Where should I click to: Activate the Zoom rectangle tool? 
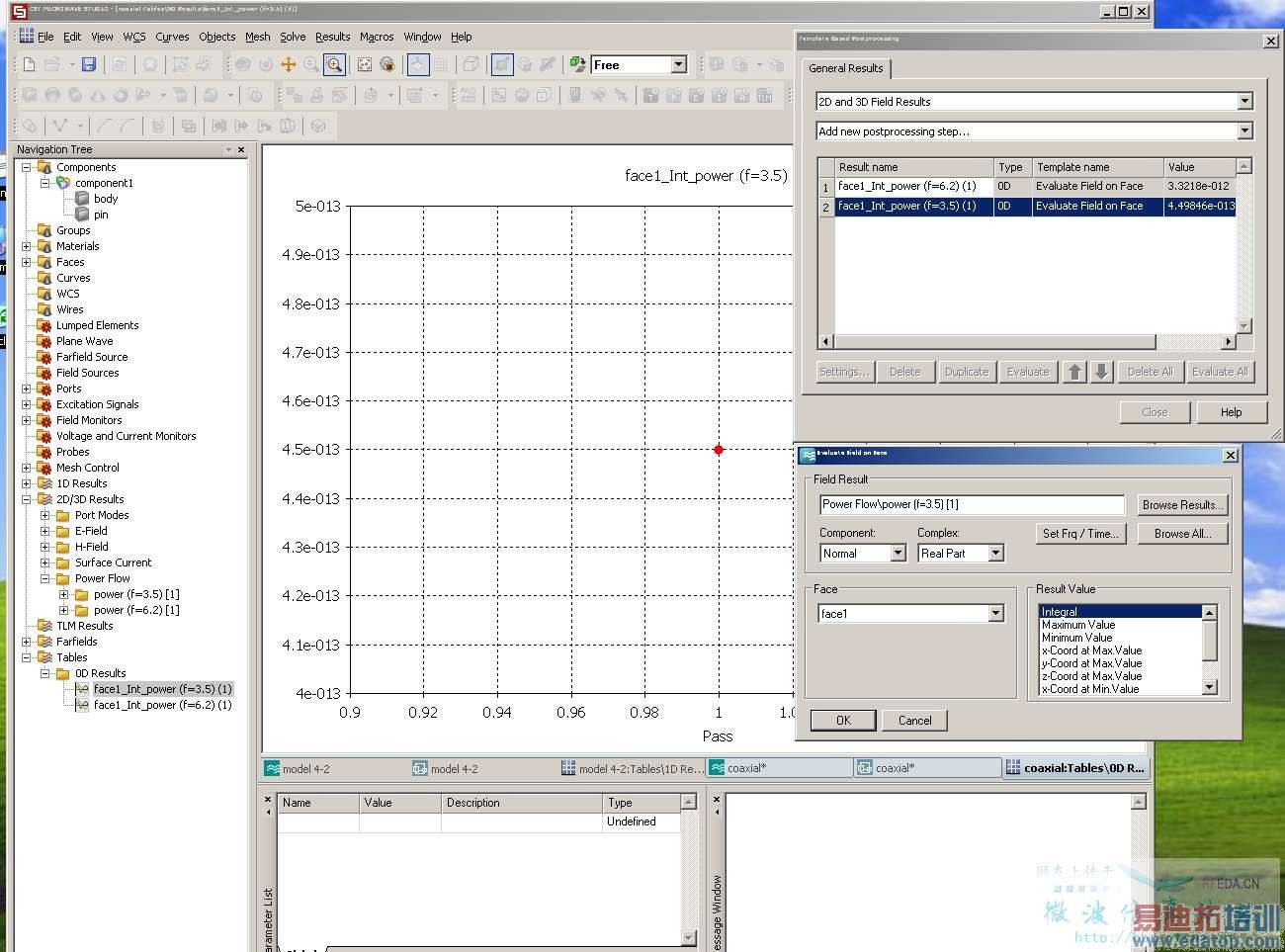(334, 64)
